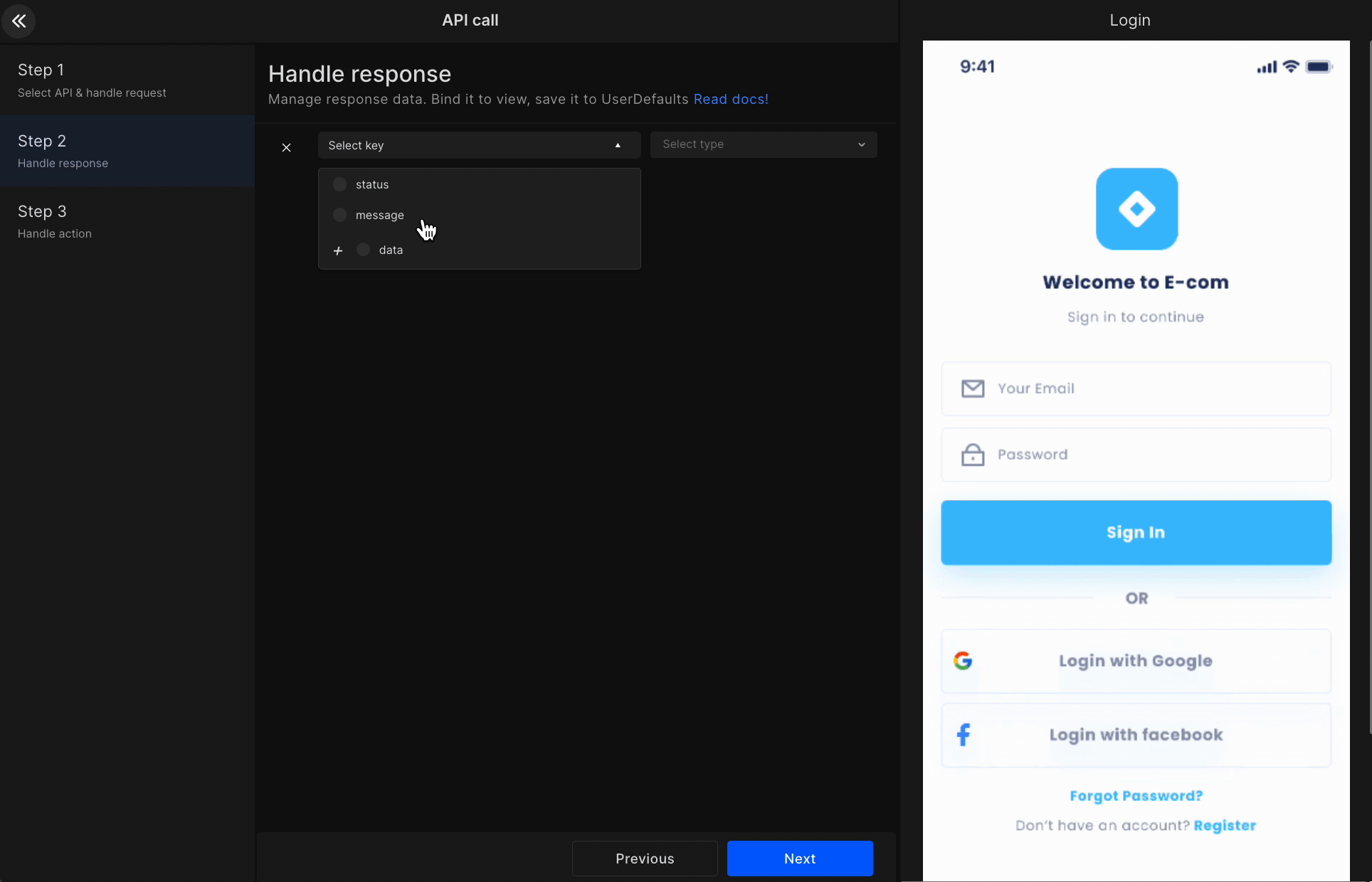
Task: Select the status radio button
Action: pyautogui.click(x=339, y=184)
